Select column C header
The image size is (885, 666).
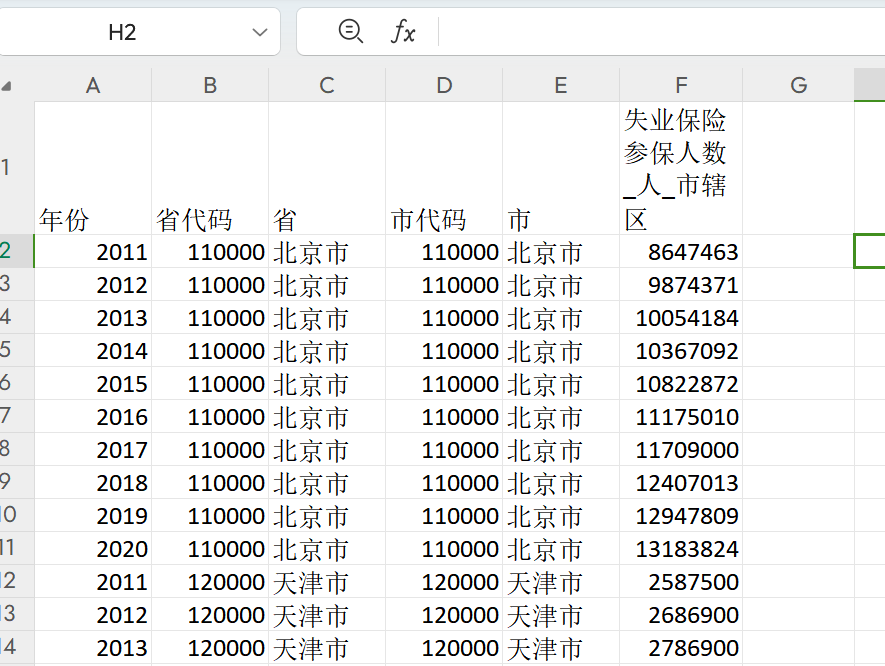click(327, 85)
